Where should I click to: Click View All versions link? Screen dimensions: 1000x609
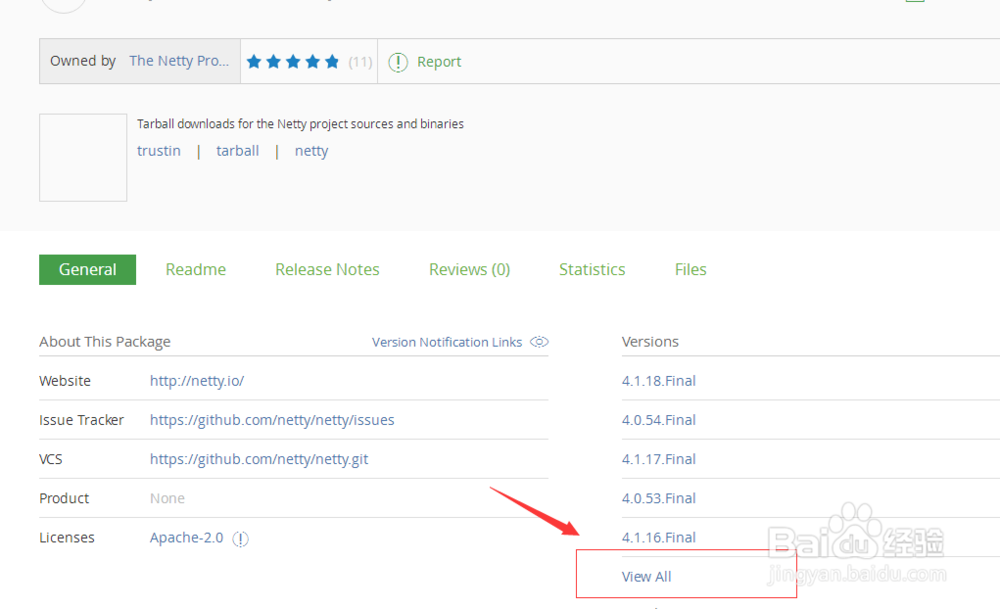(x=647, y=576)
